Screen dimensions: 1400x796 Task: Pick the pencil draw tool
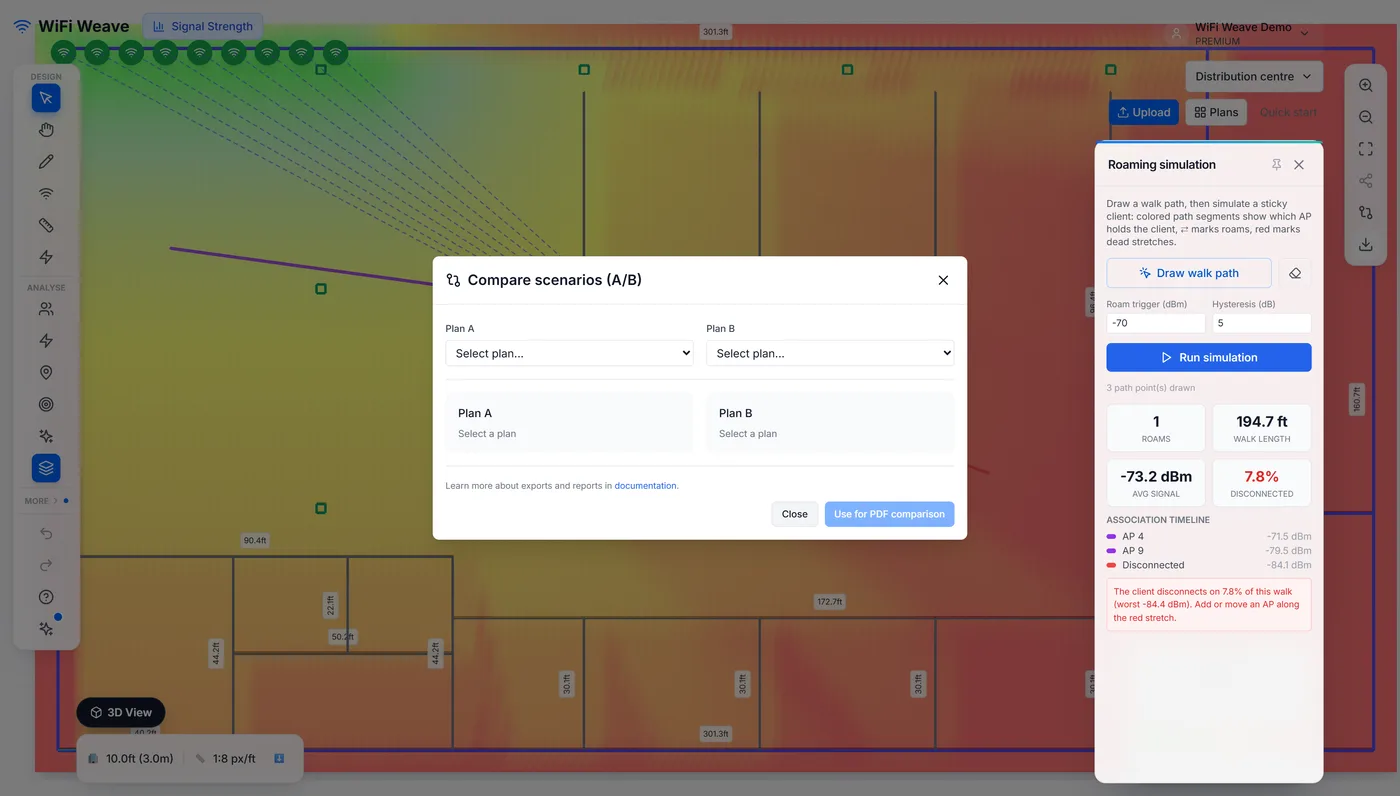click(x=46, y=162)
